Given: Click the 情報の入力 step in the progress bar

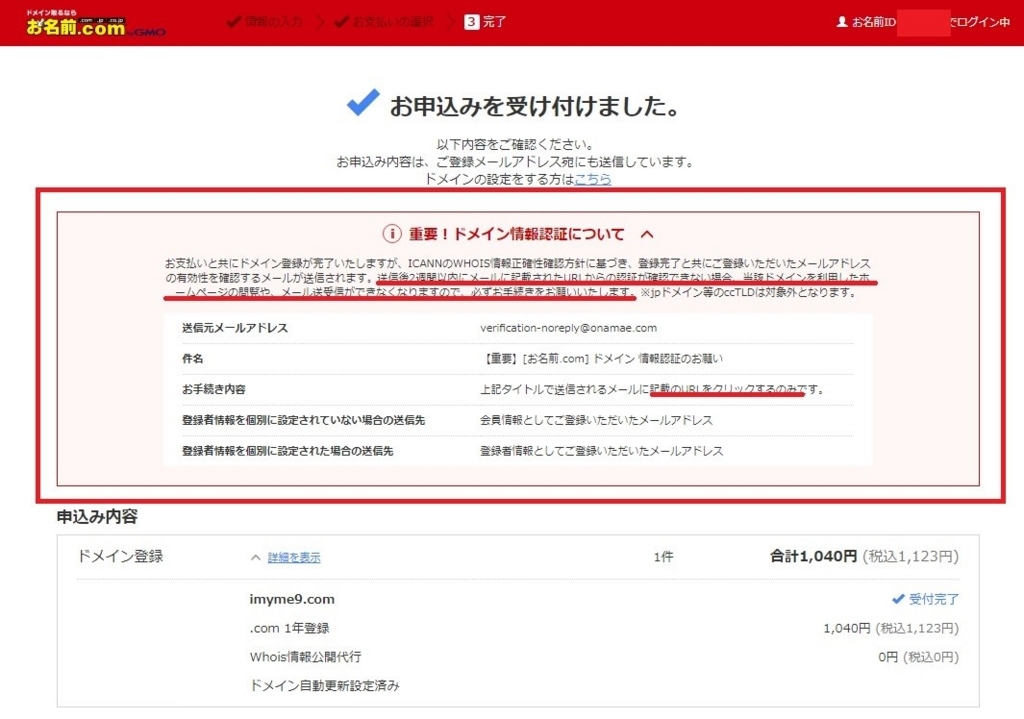Looking at the screenshot, I should 264,22.
